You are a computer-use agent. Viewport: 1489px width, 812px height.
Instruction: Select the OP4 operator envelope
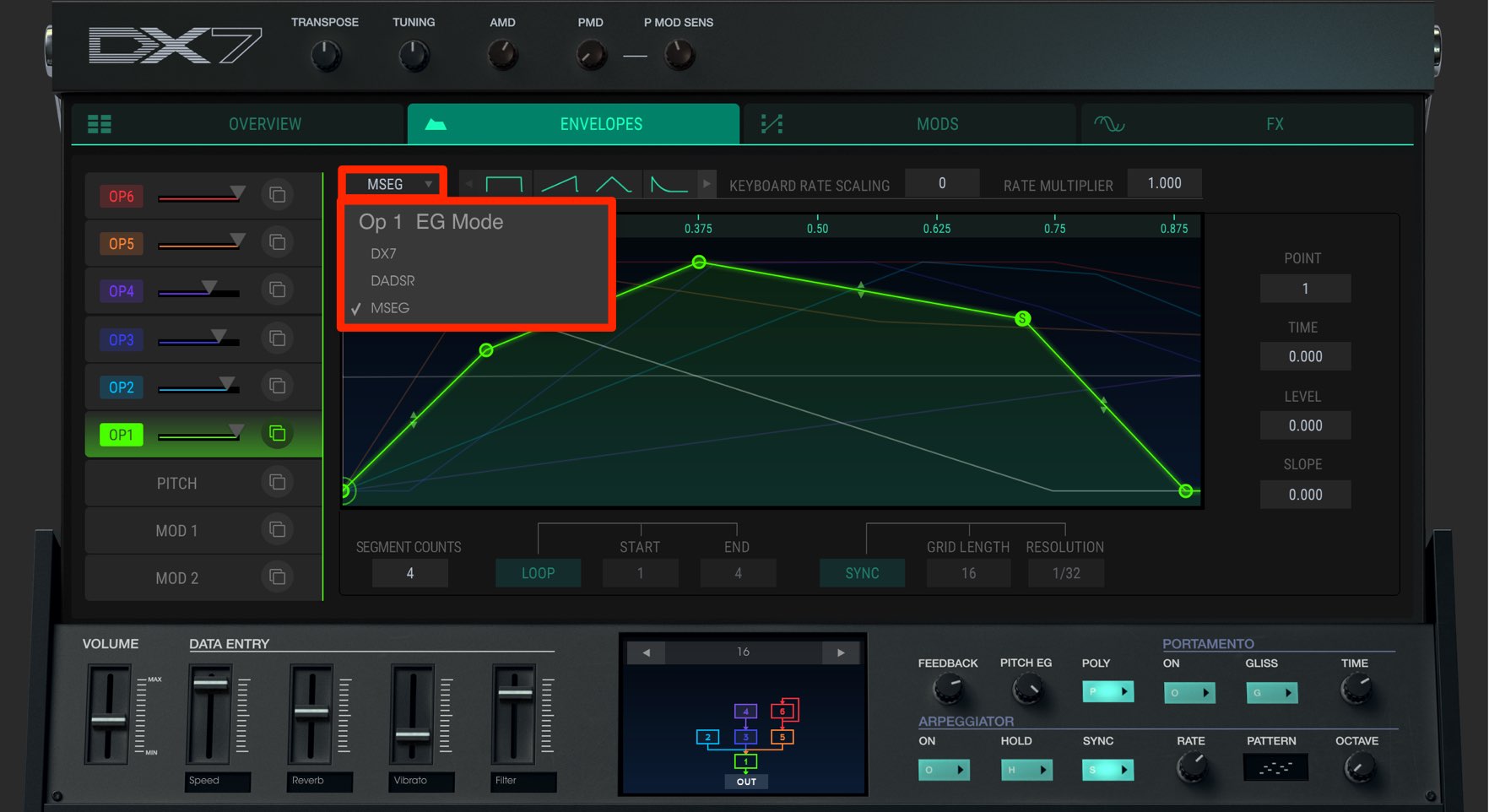click(121, 290)
